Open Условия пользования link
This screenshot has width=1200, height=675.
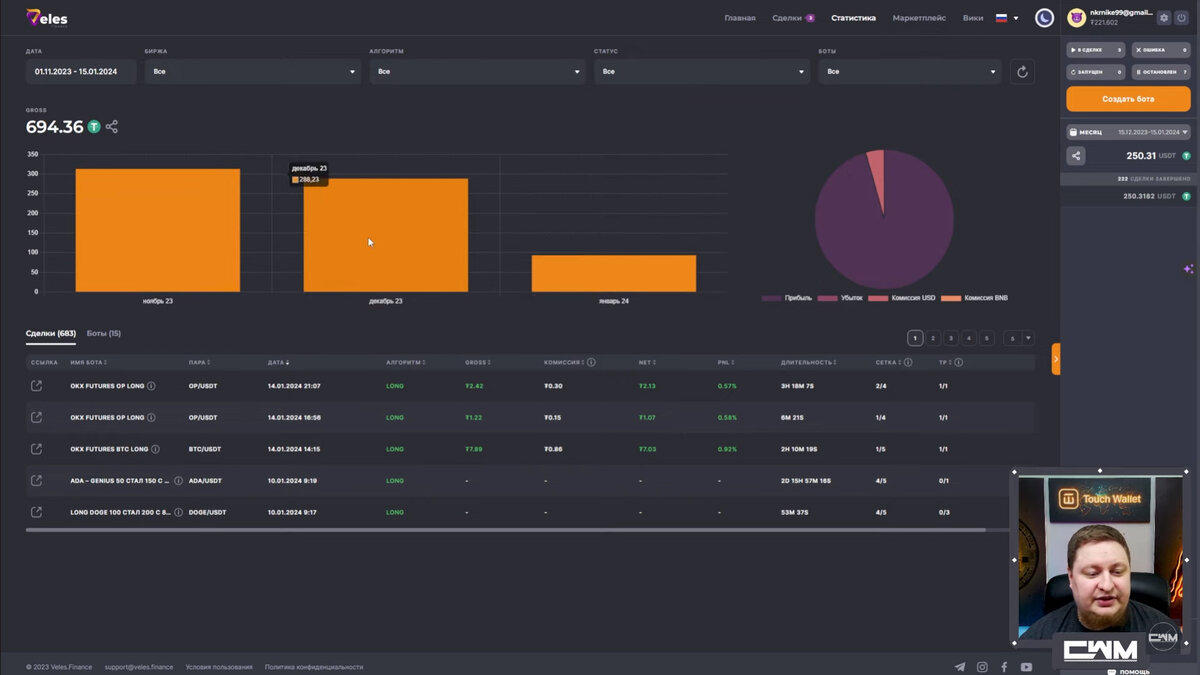tap(219, 667)
